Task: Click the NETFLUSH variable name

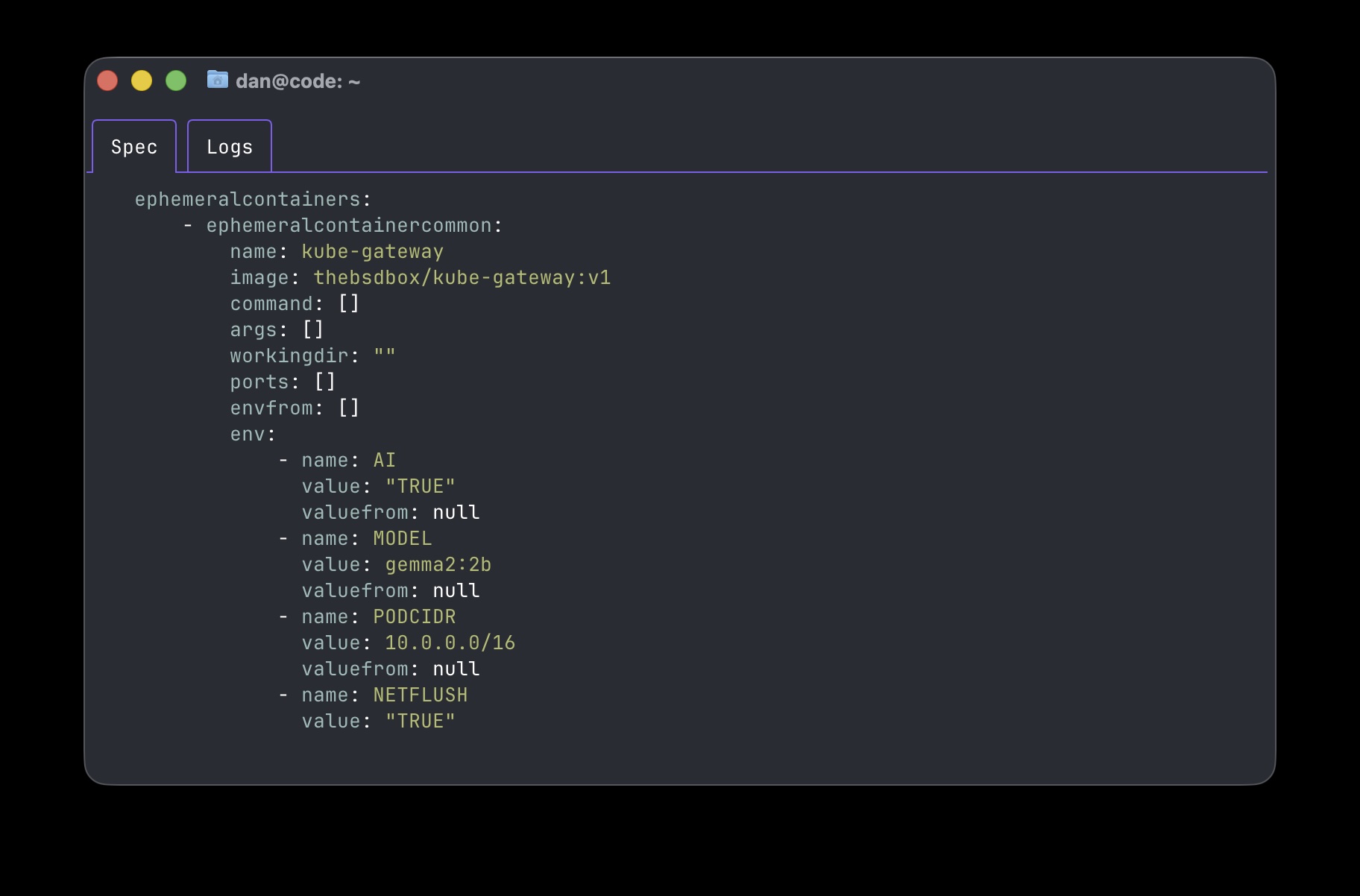Action: [x=420, y=695]
